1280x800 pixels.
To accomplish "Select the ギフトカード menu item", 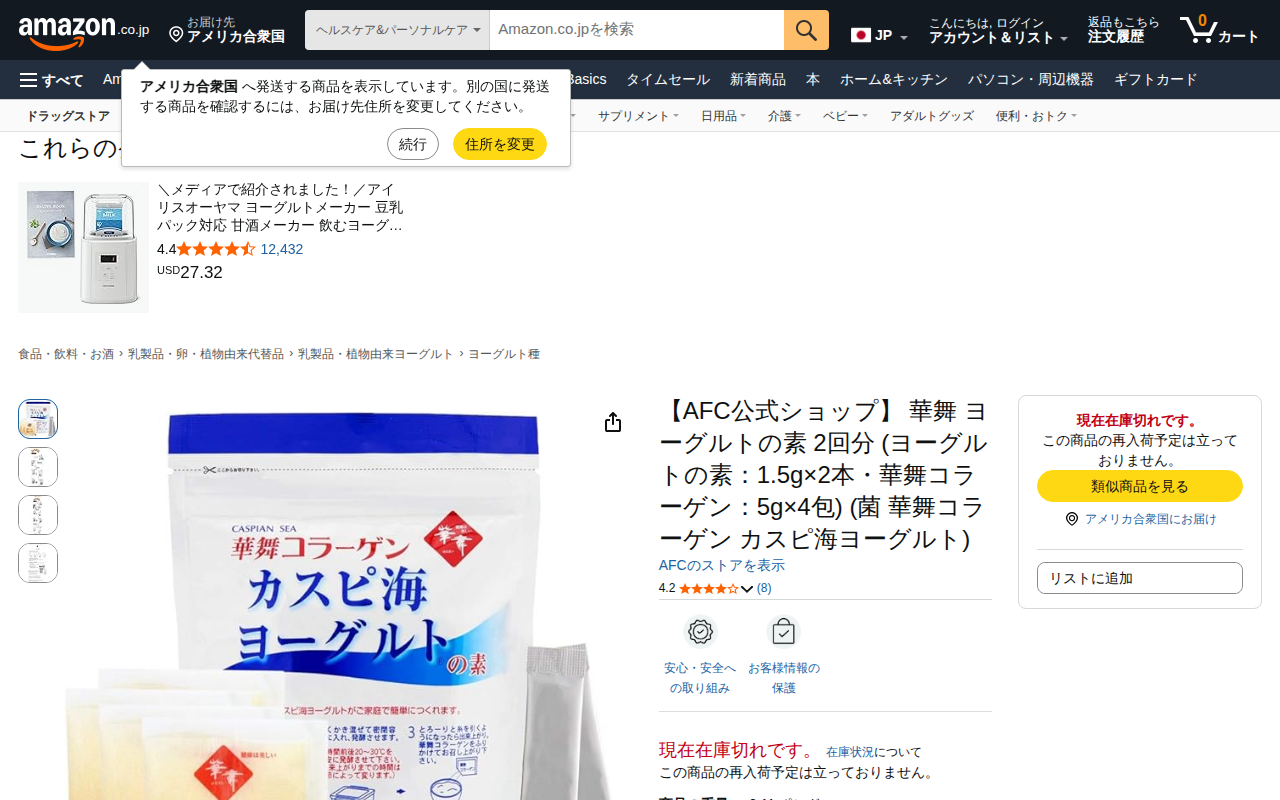I will click(1155, 80).
